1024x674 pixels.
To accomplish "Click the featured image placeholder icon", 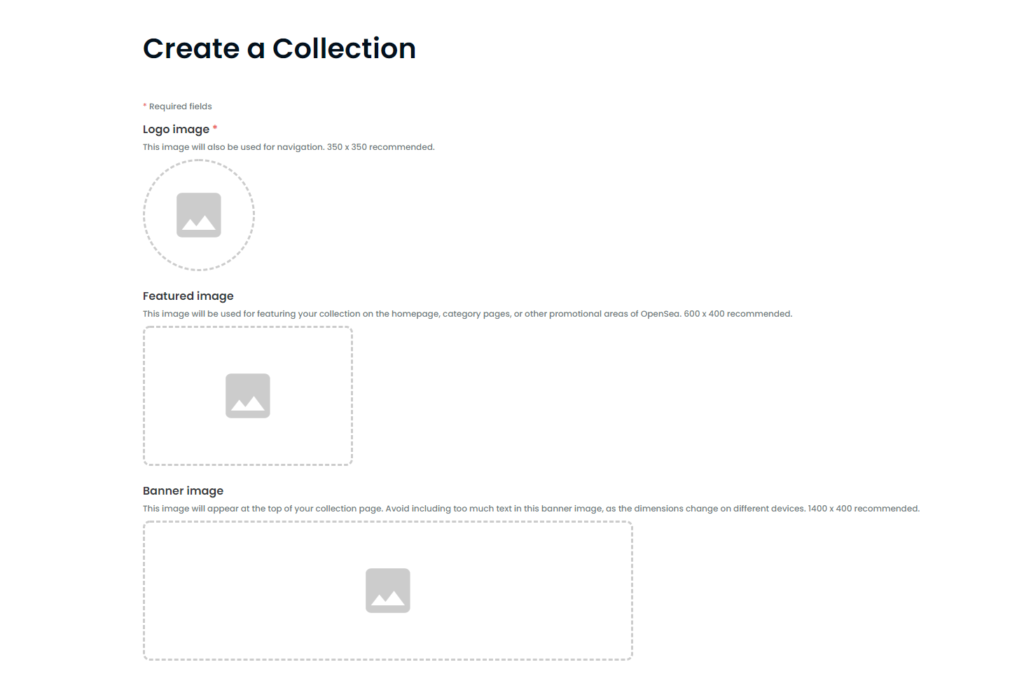I will [248, 396].
